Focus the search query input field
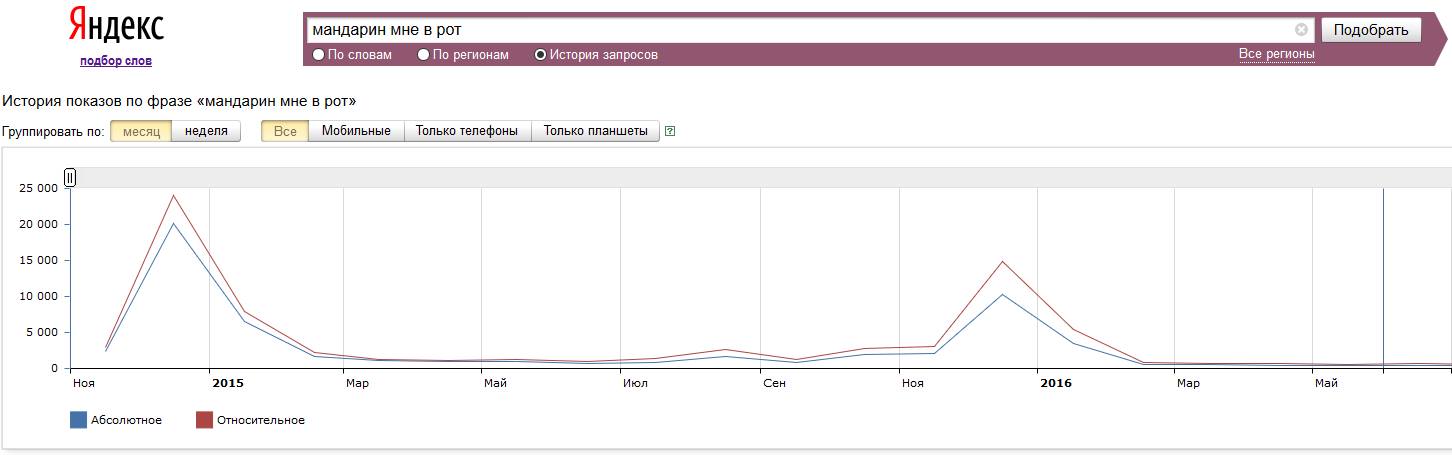This screenshot has height=455, width=1452. tap(800, 30)
